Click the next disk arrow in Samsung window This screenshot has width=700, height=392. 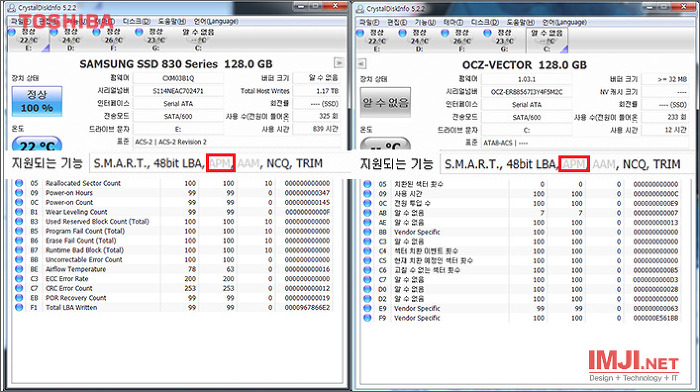click(x=339, y=63)
